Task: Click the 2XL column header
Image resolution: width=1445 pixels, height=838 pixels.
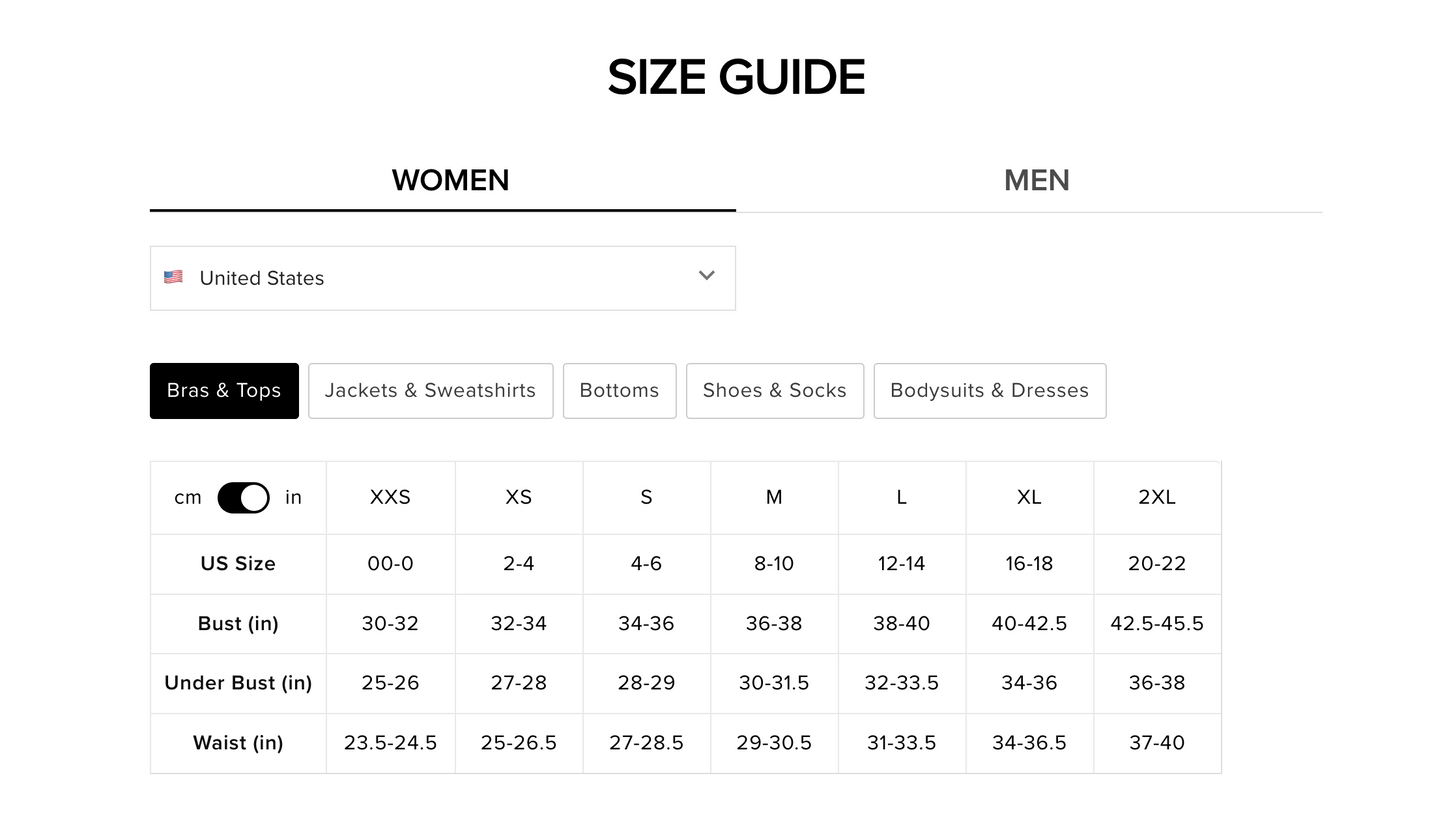Action: (x=1157, y=497)
